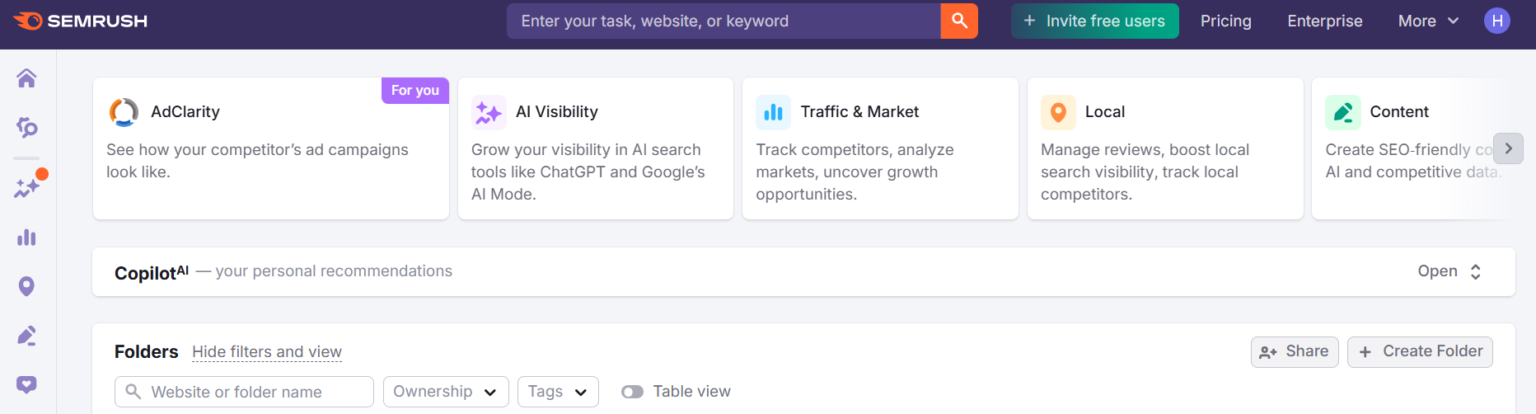Open the heart chat bubble sidebar icon
This screenshot has width=1536, height=414.
27,385
